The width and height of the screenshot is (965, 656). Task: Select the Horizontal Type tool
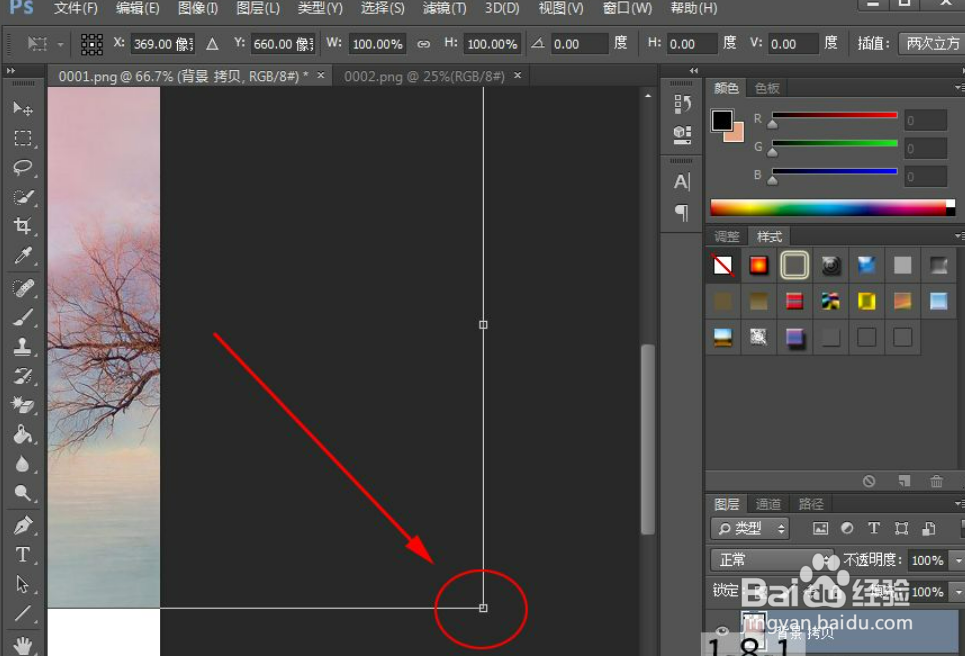23,555
